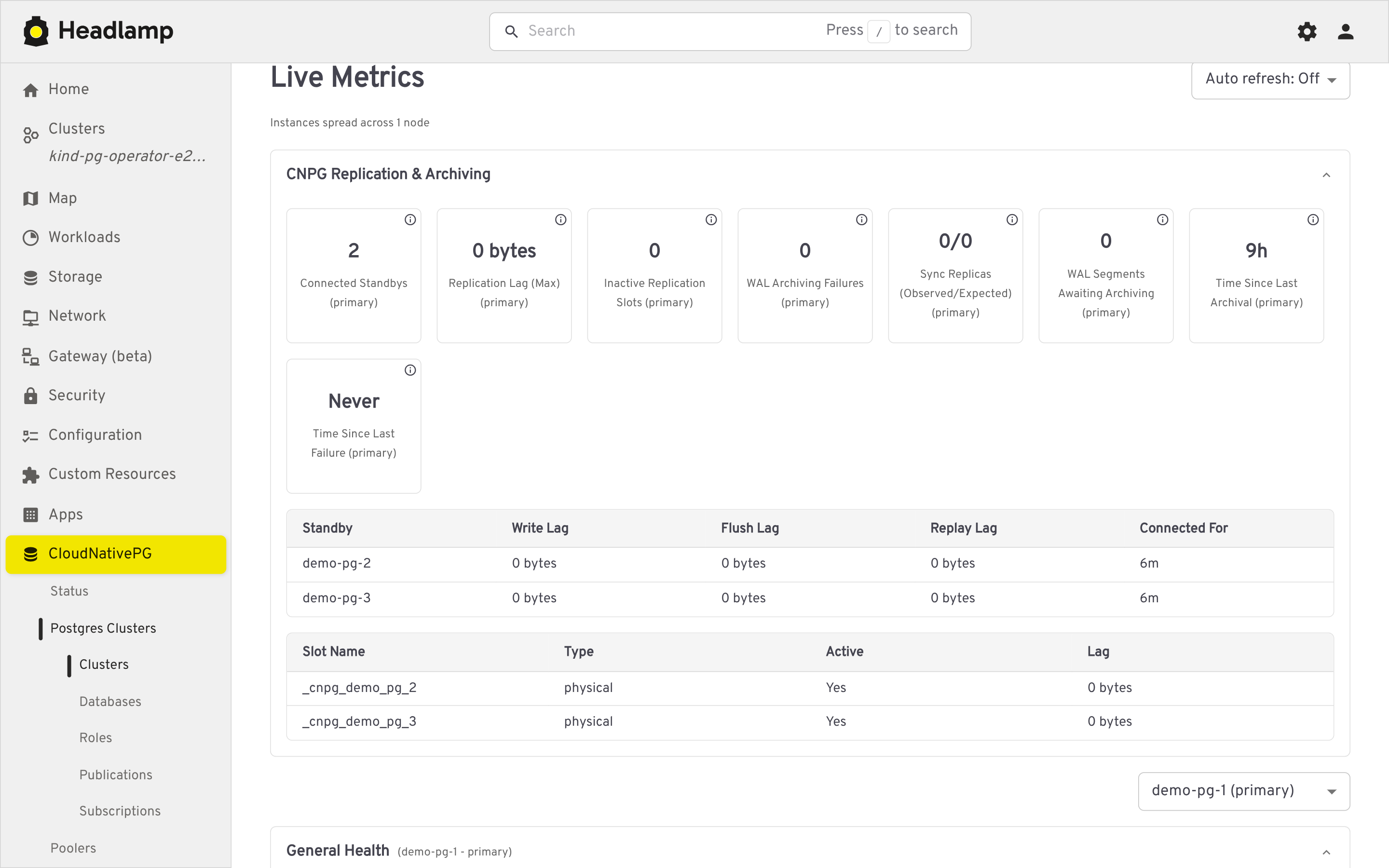Show info for Replication Lag (Max) card
Image resolution: width=1389 pixels, height=868 pixels.
click(x=560, y=219)
